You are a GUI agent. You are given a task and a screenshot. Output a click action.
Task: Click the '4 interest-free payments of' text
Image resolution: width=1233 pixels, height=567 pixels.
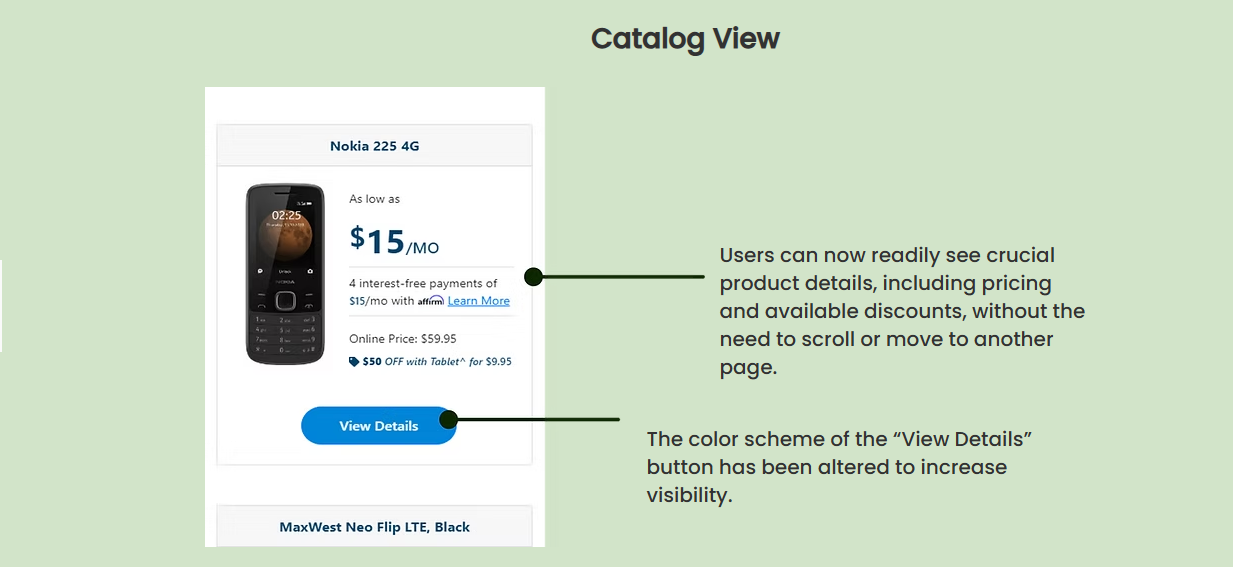tap(423, 284)
